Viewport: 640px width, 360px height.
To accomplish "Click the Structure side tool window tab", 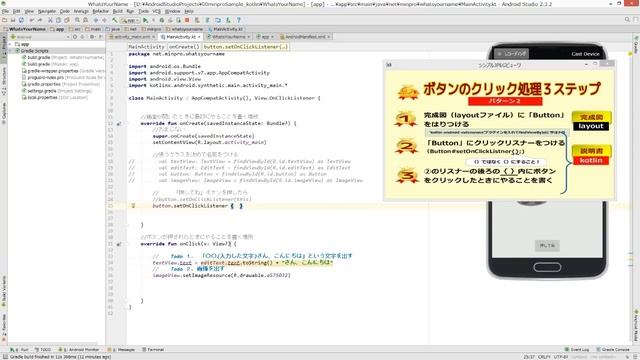I will [x=4, y=83].
